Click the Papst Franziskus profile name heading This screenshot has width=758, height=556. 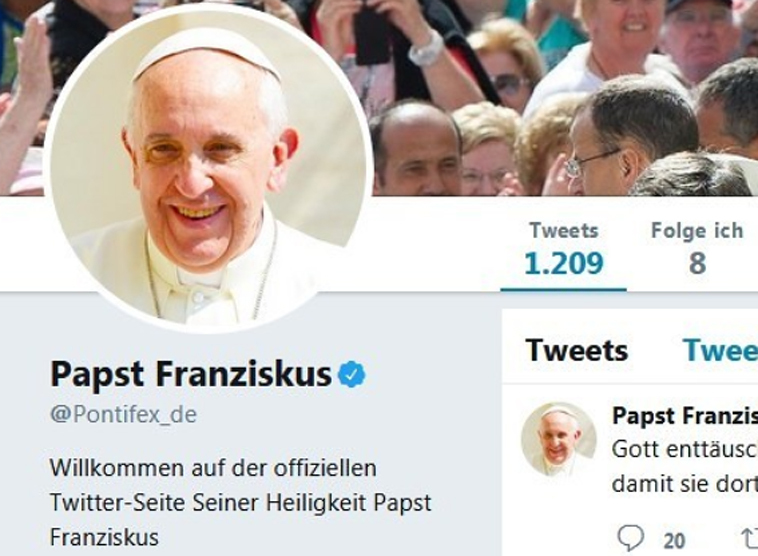(190, 374)
